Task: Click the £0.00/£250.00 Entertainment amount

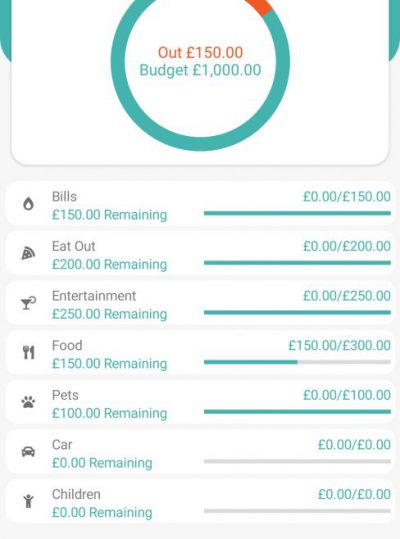Action: click(x=347, y=296)
